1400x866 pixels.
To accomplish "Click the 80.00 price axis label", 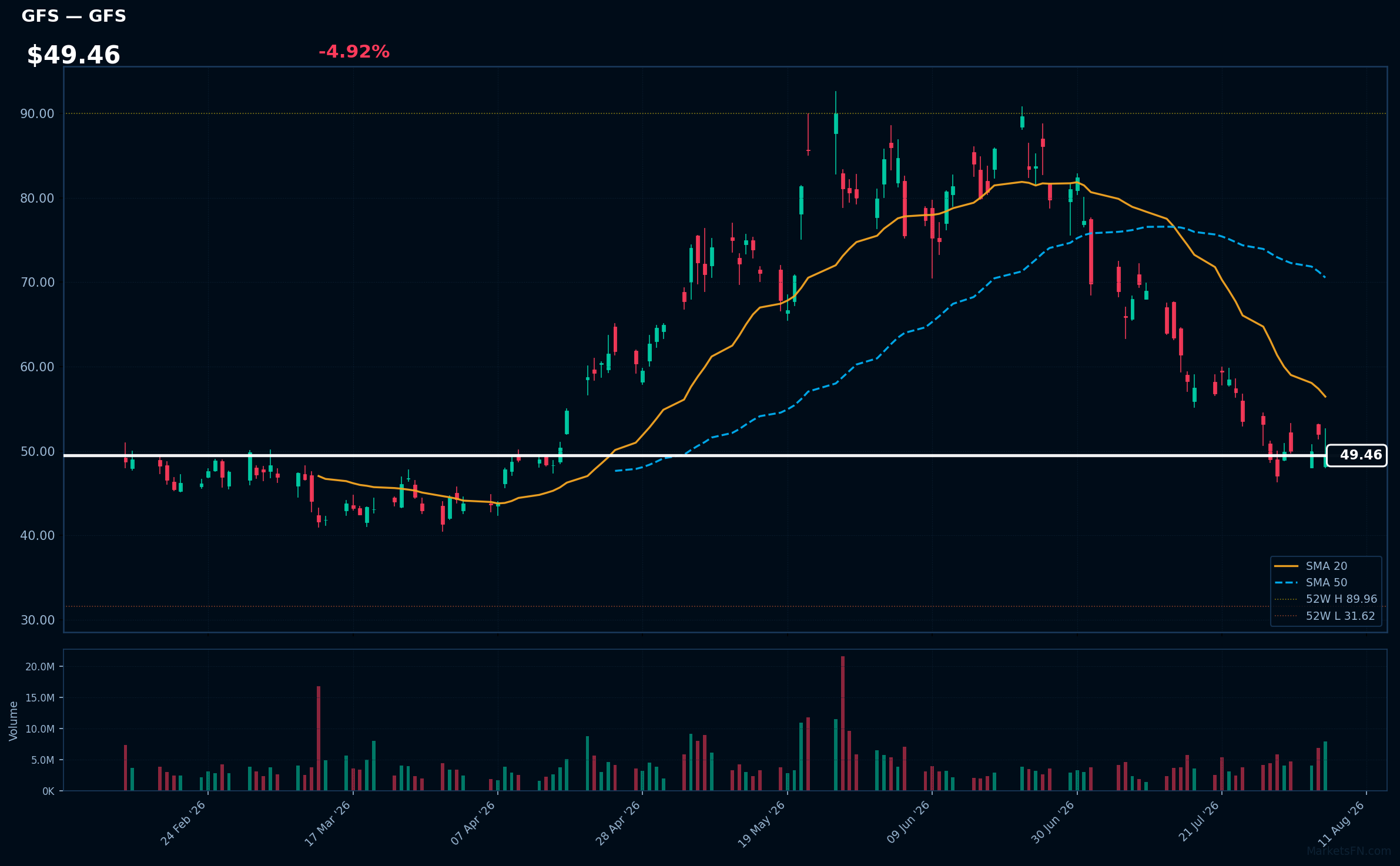I will click(x=38, y=198).
